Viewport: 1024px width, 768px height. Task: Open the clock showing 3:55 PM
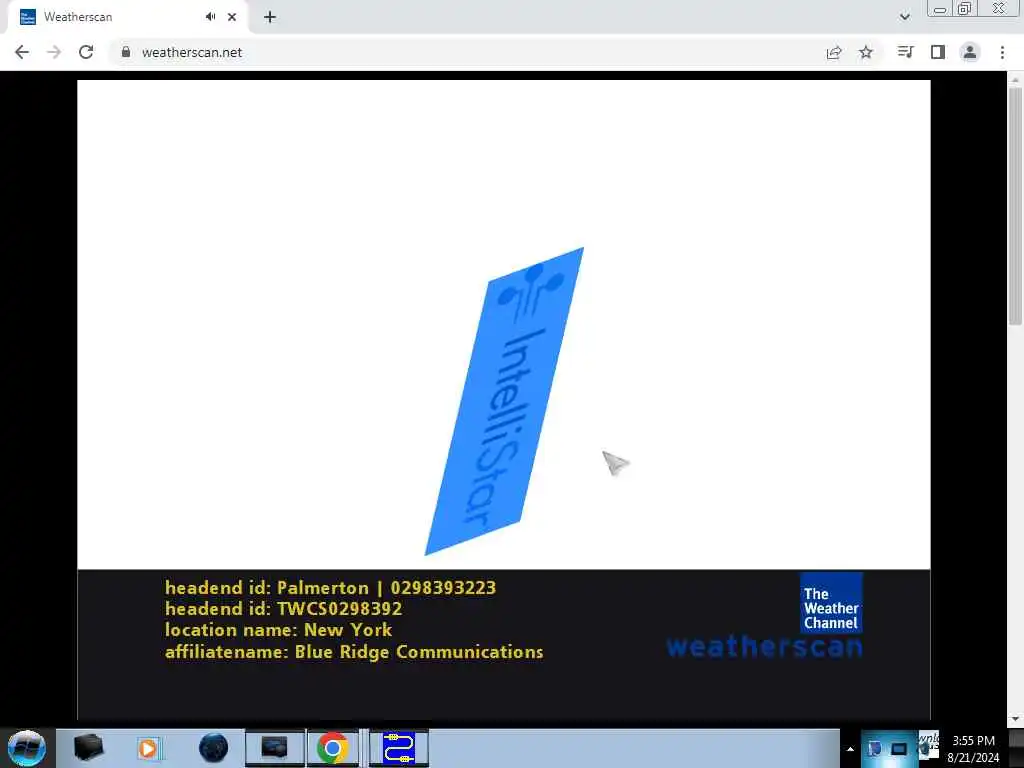pyautogui.click(x=974, y=749)
